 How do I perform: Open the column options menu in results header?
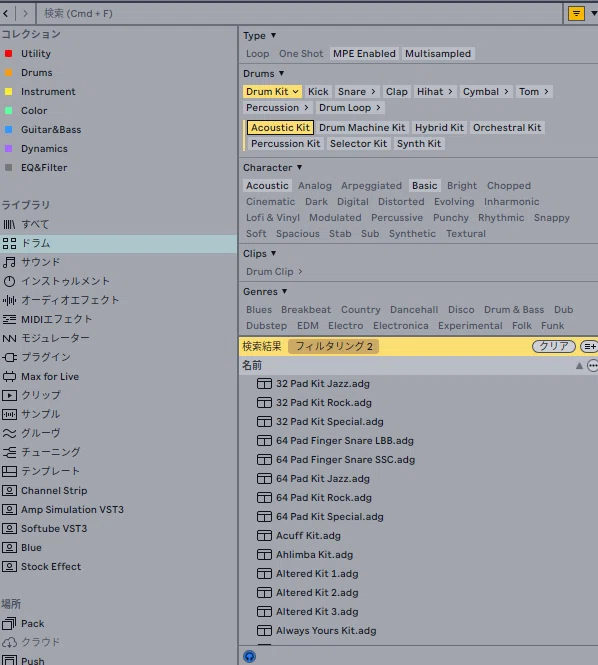click(592, 366)
